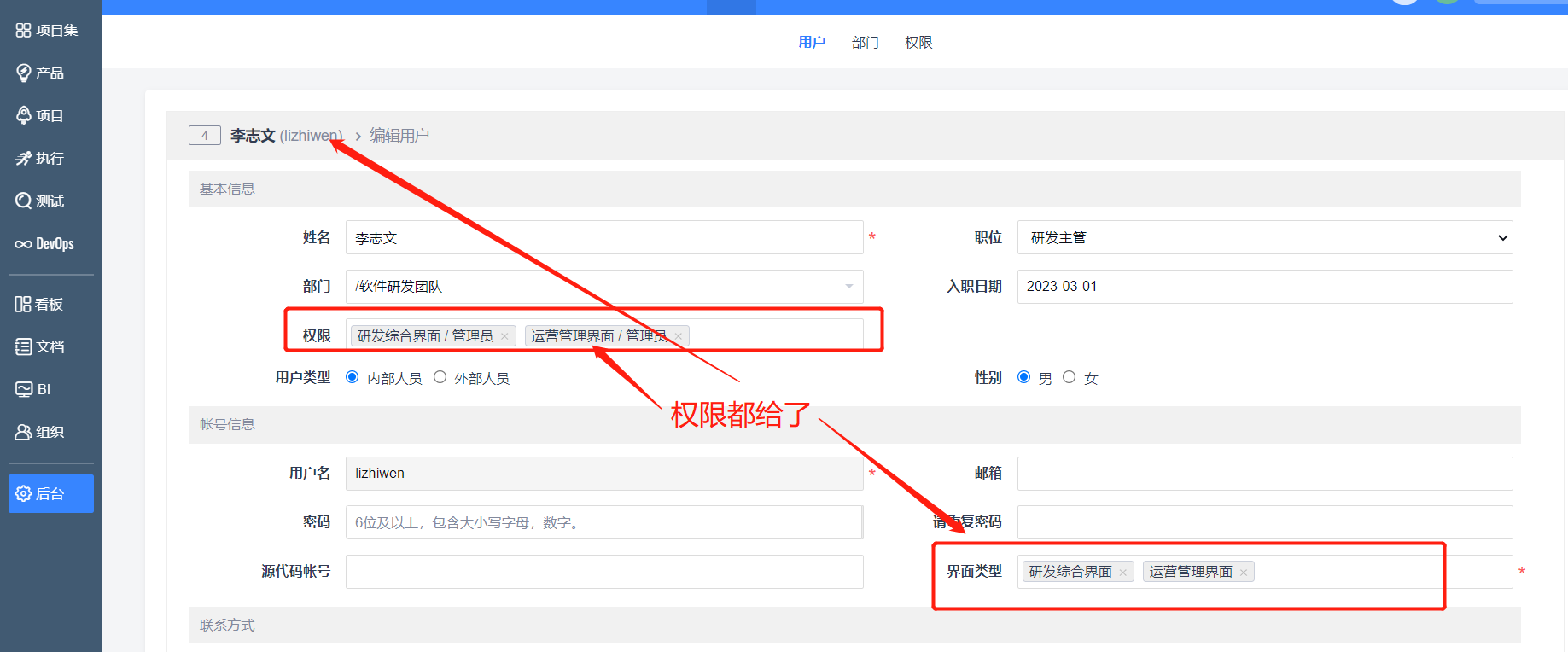Click the 密码 password input field
The width and height of the screenshot is (1568, 652).
603,522
